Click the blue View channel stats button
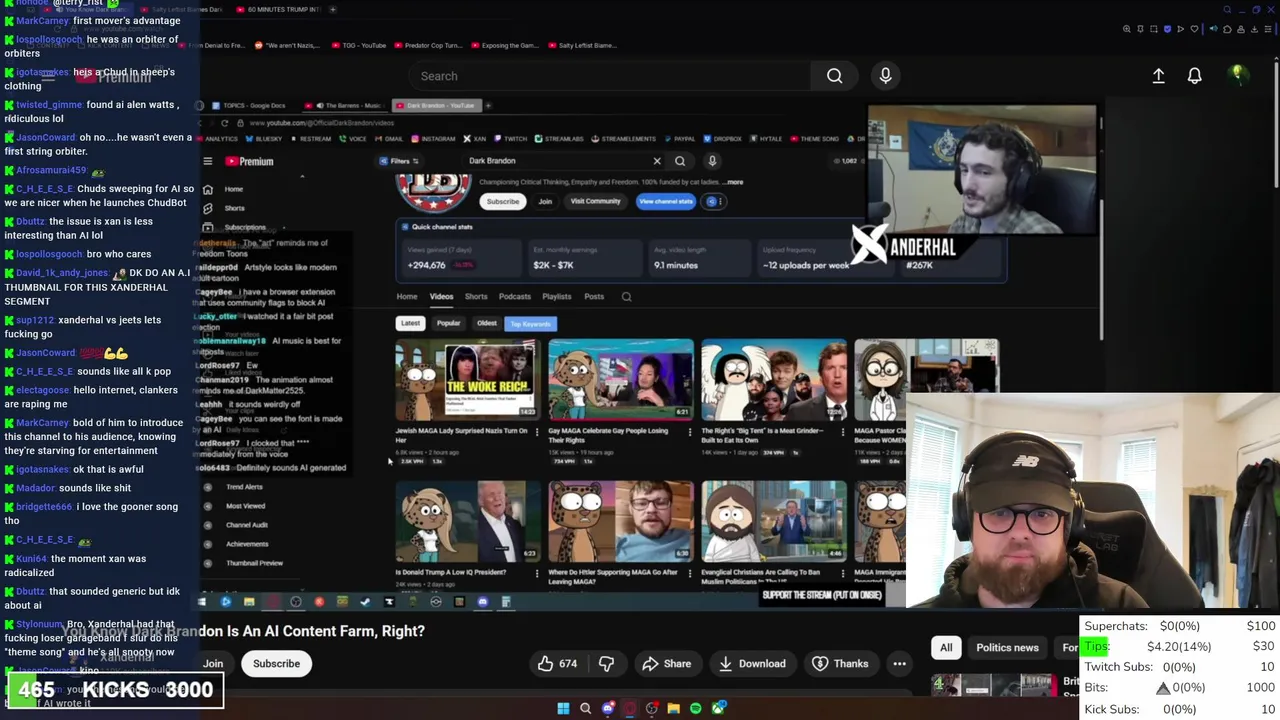Screen dimensions: 1280x720 (x=666, y=201)
